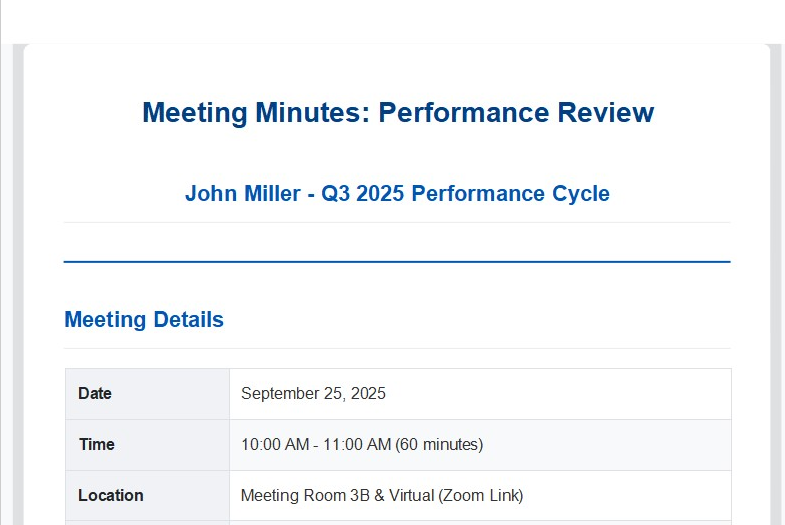
Task: Click the Meeting Minutes: Performance Review title
Action: 398,112
